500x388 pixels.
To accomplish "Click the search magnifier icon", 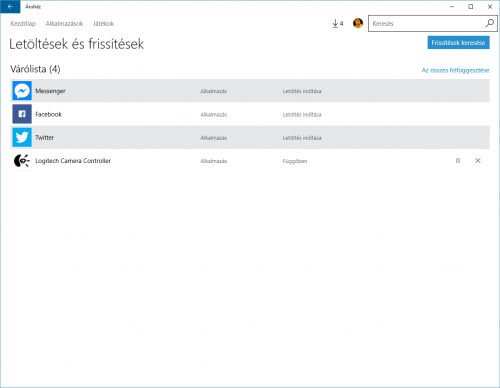I will pos(489,23).
